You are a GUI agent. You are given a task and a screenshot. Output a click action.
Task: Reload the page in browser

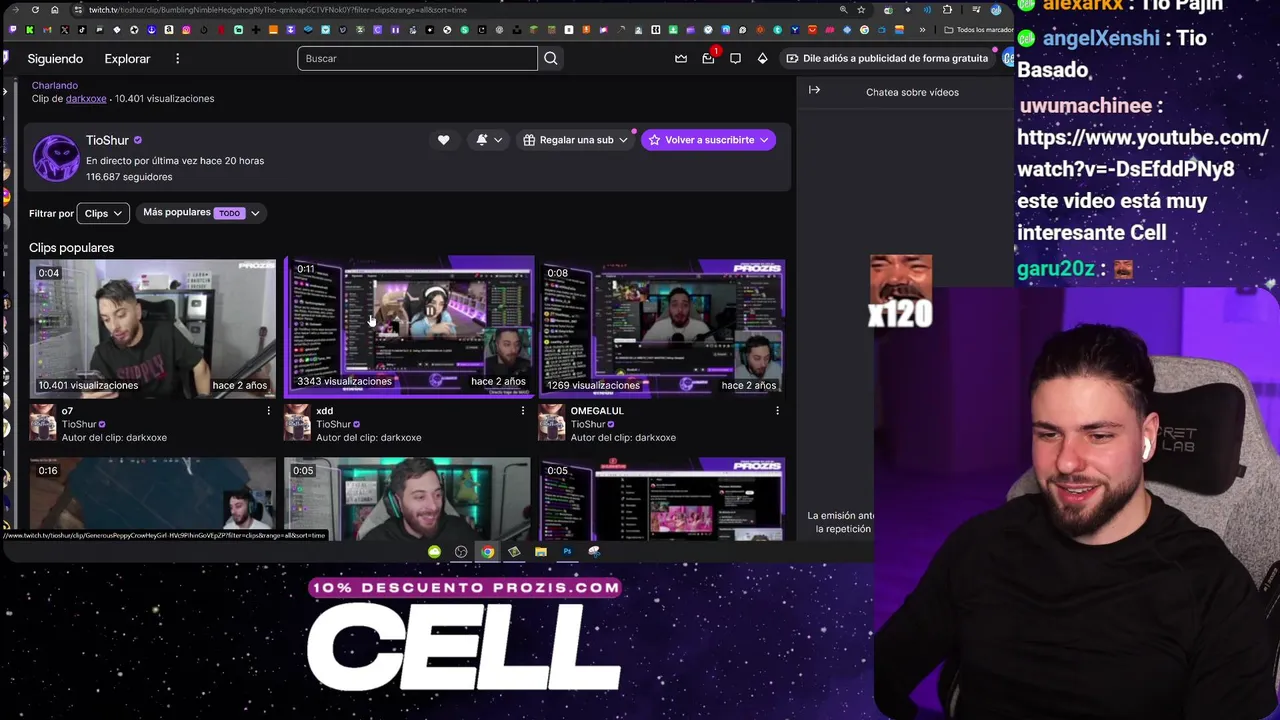(x=35, y=10)
